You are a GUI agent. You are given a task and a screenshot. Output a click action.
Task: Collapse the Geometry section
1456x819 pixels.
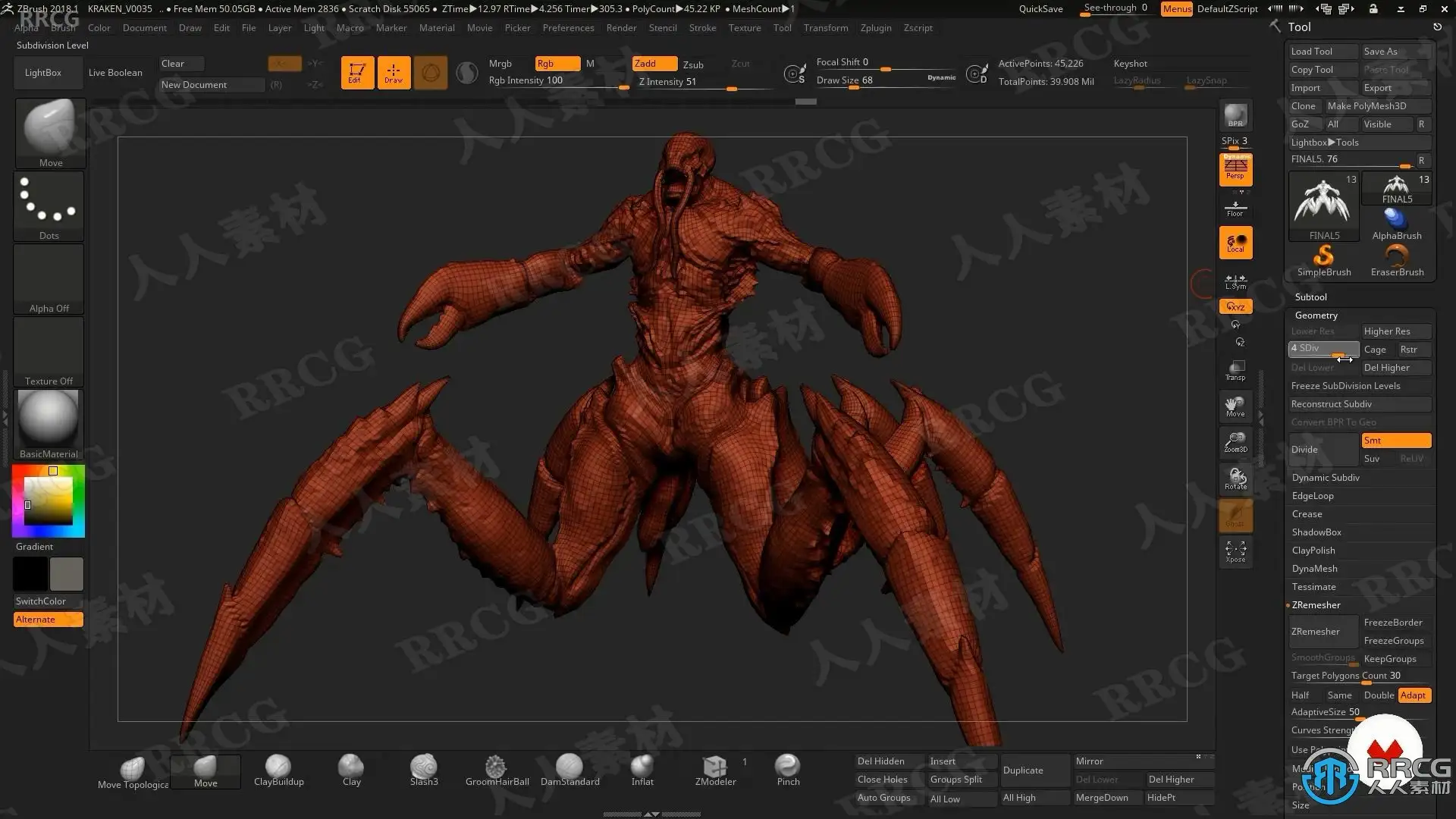click(x=1316, y=315)
